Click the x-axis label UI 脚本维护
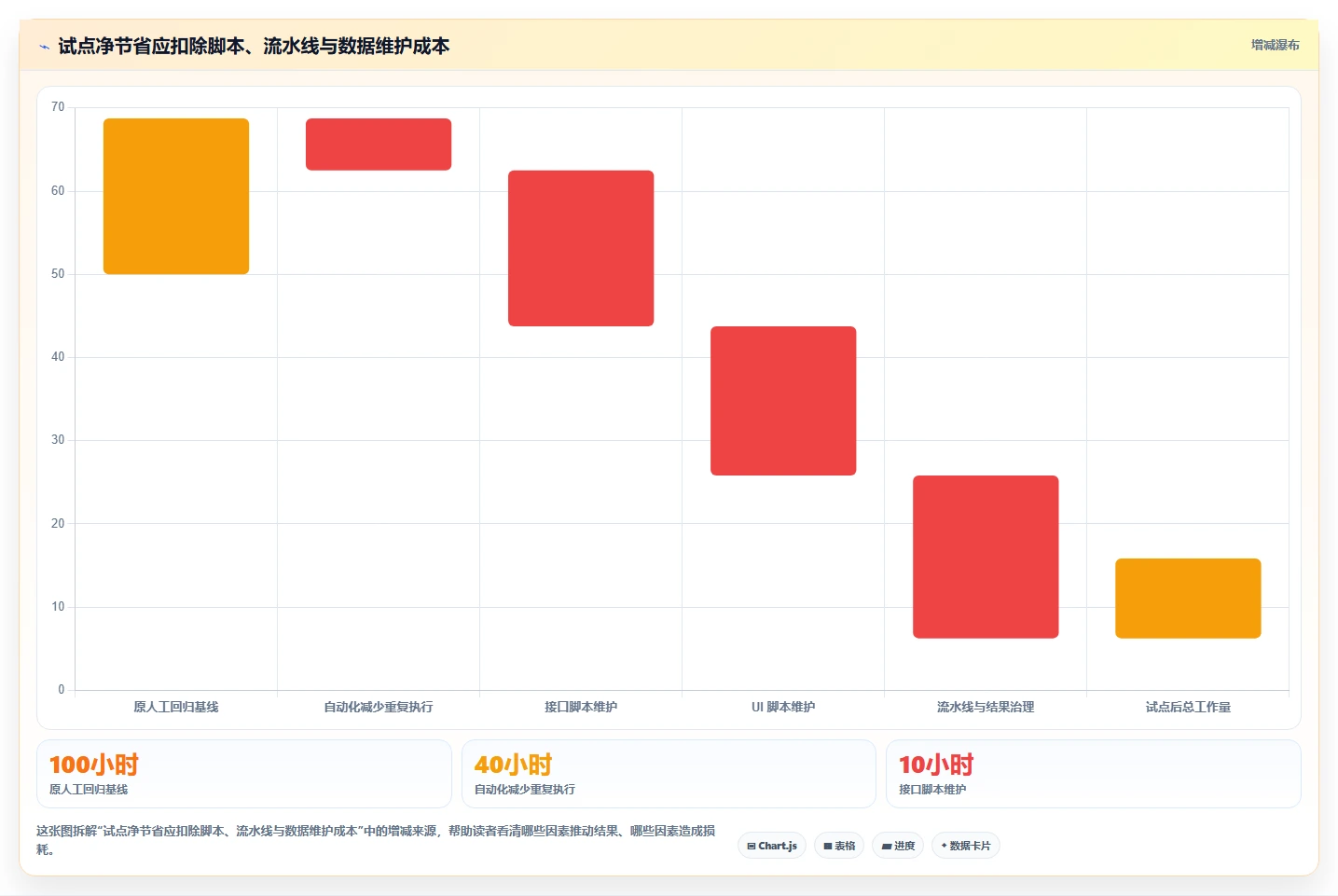Viewport: 1338px width, 896px height. (x=783, y=707)
